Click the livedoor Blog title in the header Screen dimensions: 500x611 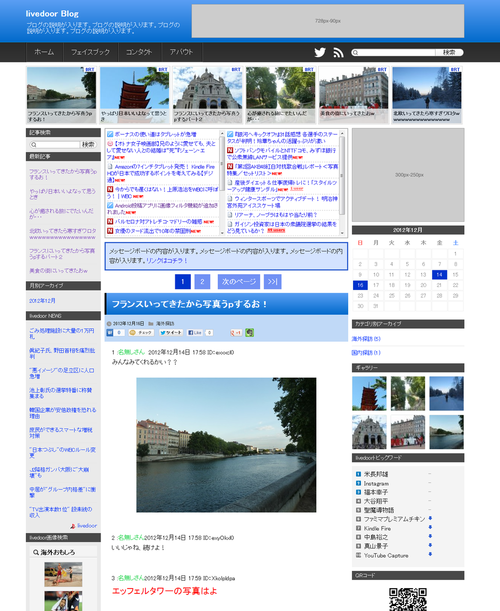(52, 14)
